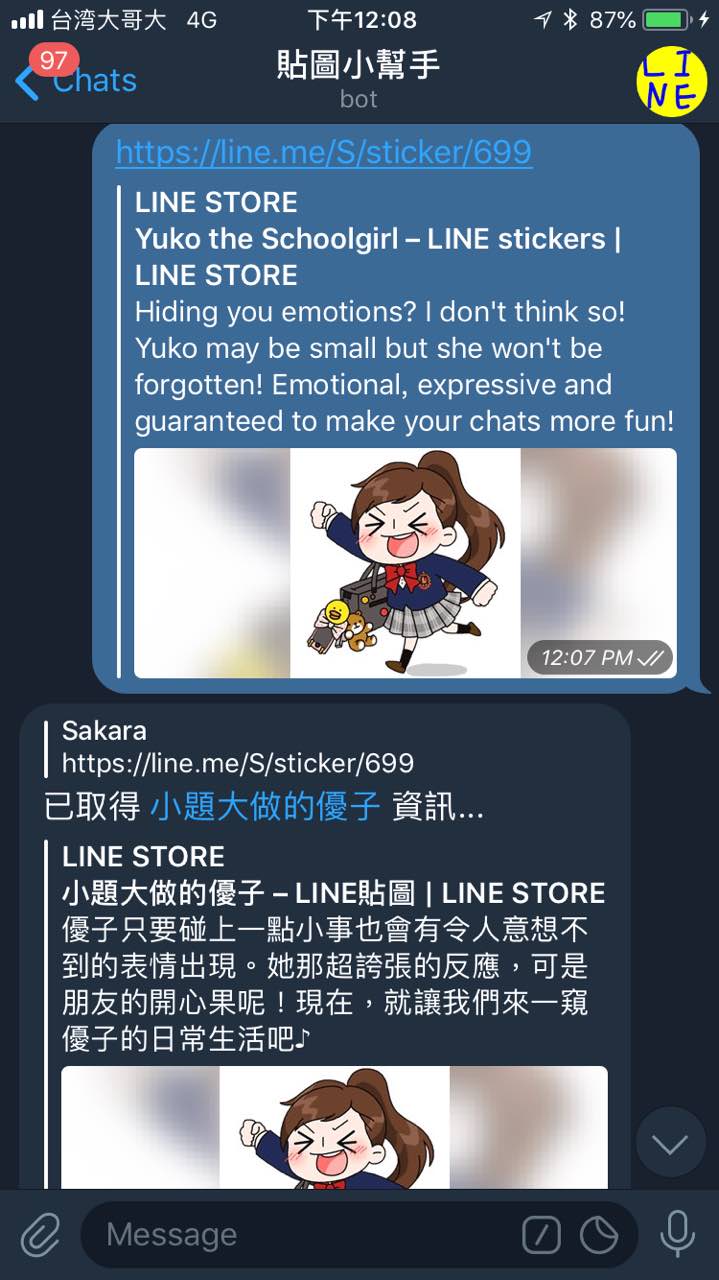This screenshot has width=719, height=1280.
Task: Tap the 12:07 PM read-receipt checkmarks
Action: tap(650, 657)
